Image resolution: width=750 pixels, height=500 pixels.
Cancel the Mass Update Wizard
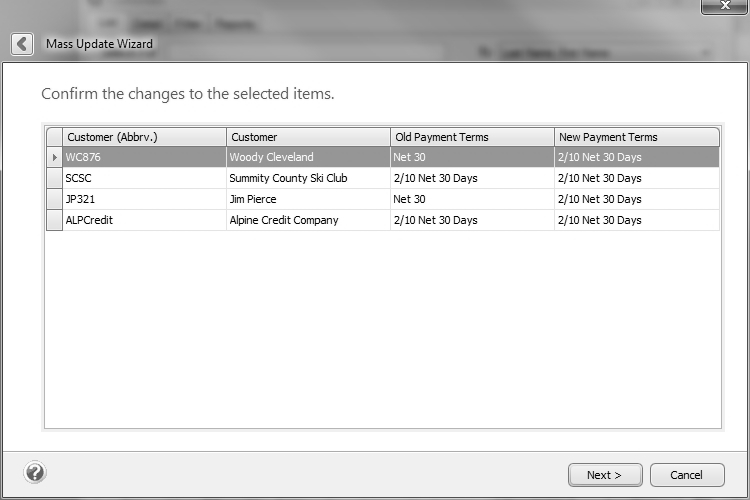tap(686, 475)
